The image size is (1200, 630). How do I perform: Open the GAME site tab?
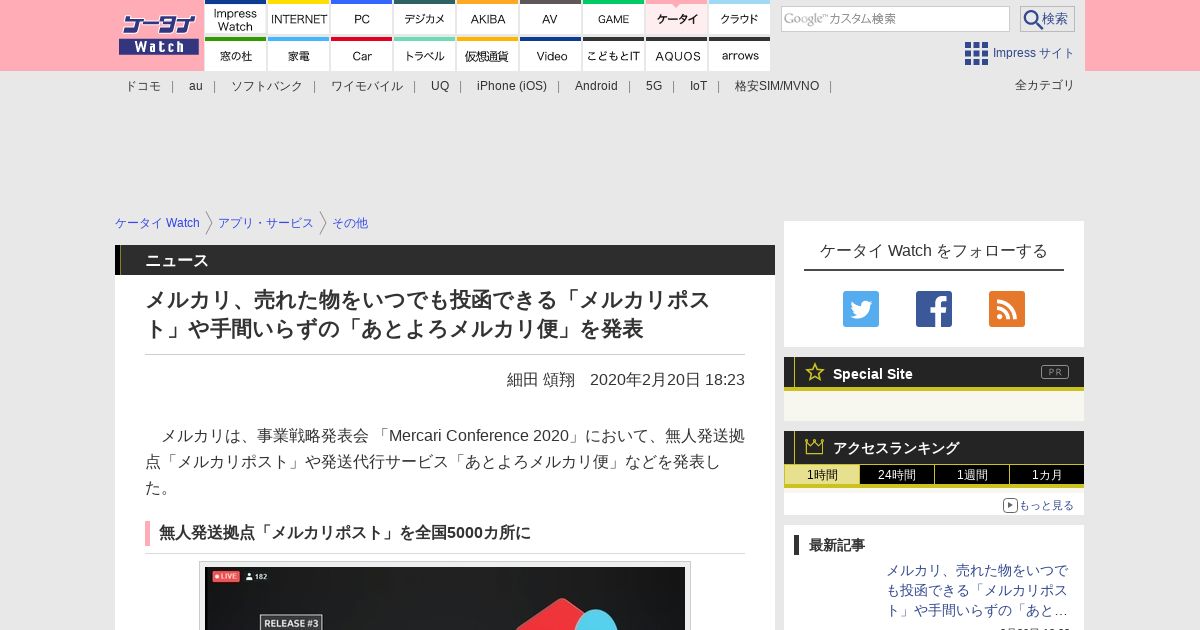614,18
